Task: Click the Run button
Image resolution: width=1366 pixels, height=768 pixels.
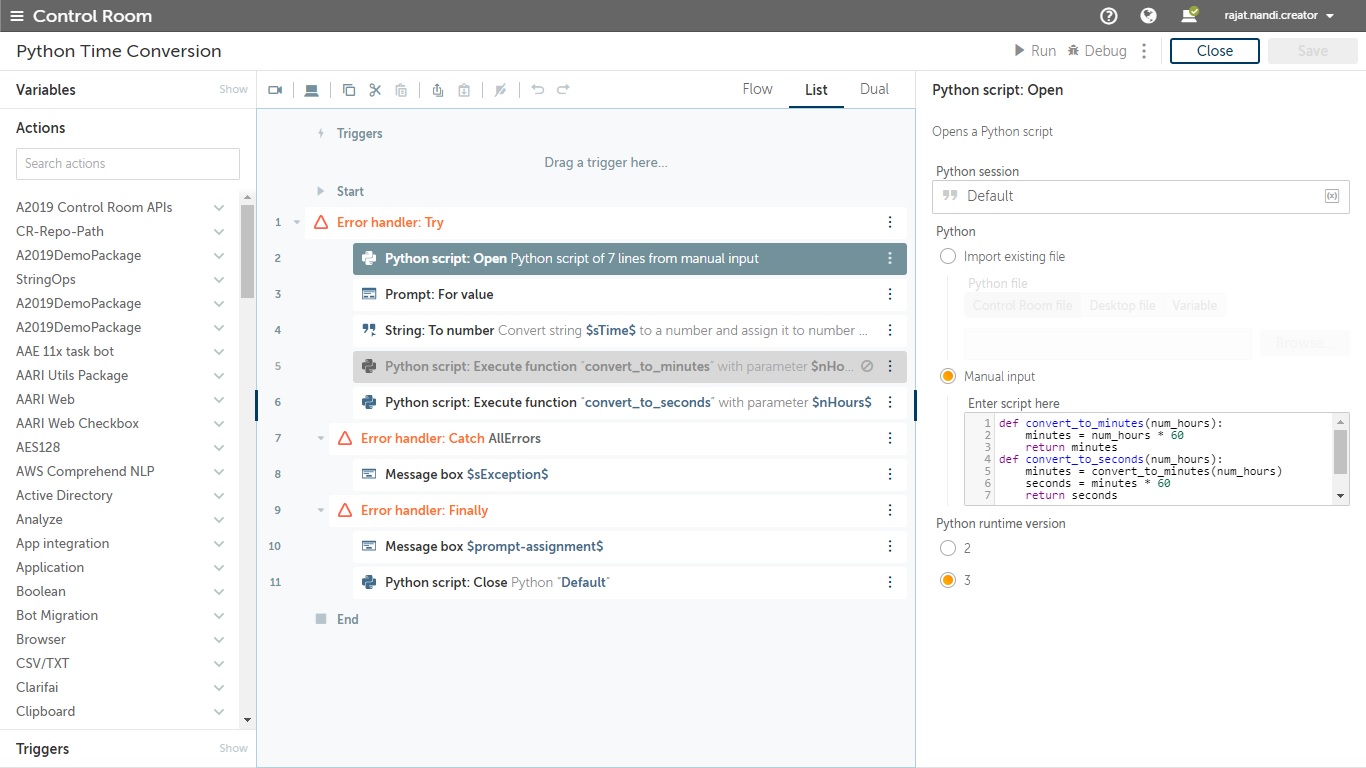Action: tap(1035, 51)
